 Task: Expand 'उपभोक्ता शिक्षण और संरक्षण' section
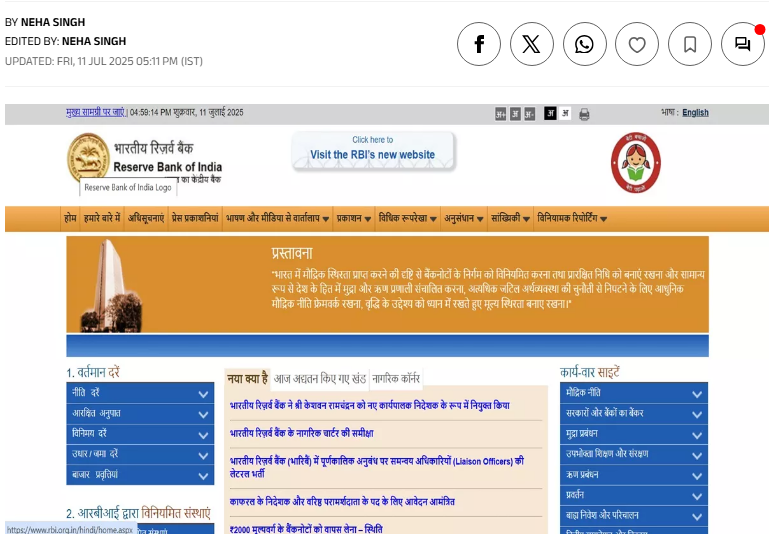(634, 454)
